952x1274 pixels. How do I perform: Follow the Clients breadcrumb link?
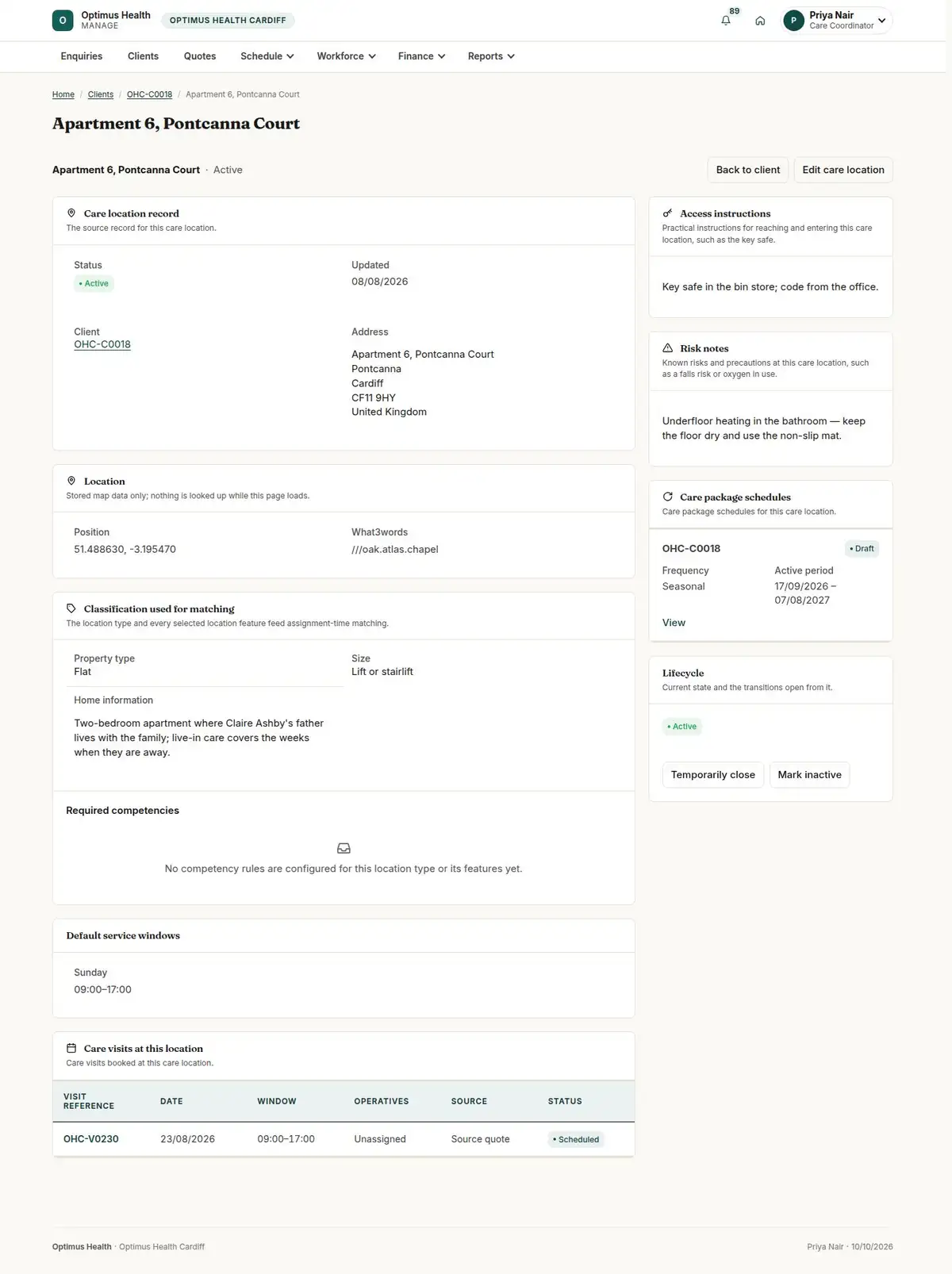[x=101, y=94]
